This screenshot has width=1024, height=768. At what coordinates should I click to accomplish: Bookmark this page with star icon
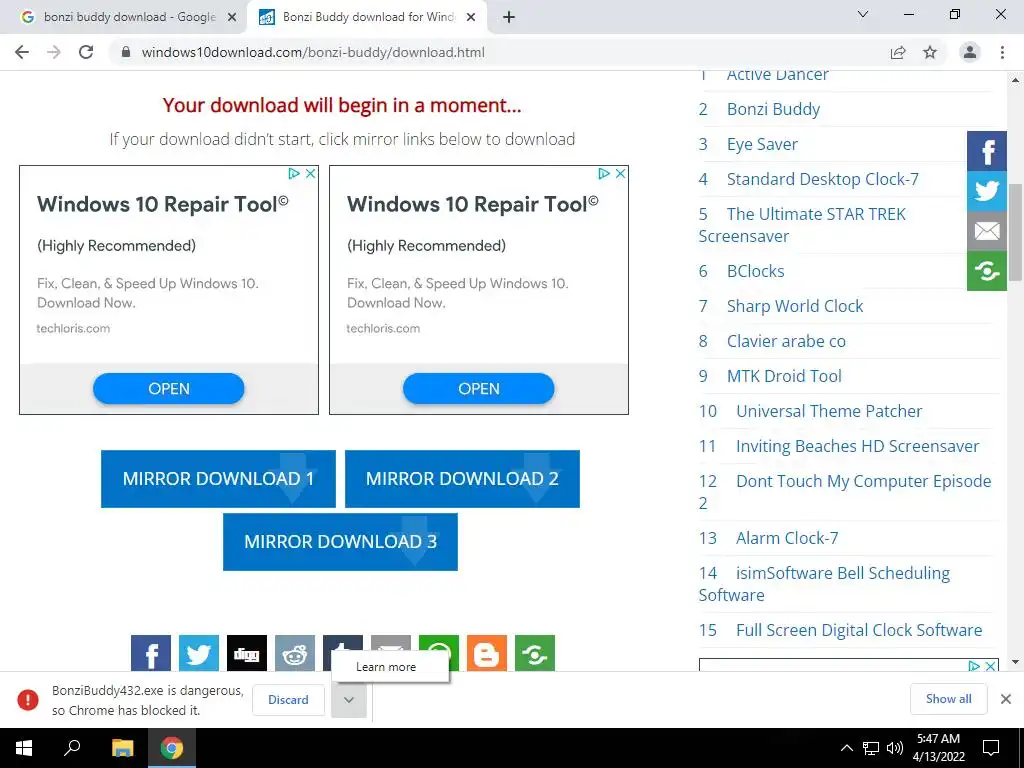point(930,52)
